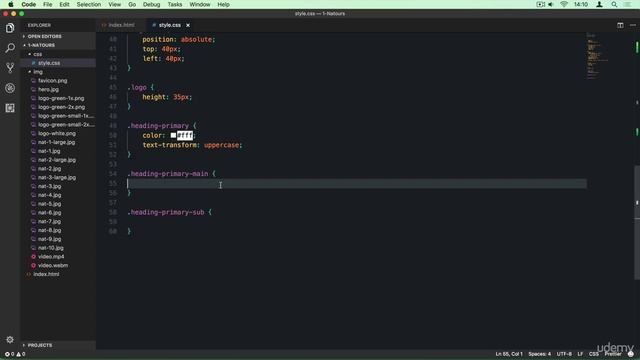This screenshot has width=640, height=360.
Task: Open nat-1-large.jpg file
Action: (x=58, y=142)
